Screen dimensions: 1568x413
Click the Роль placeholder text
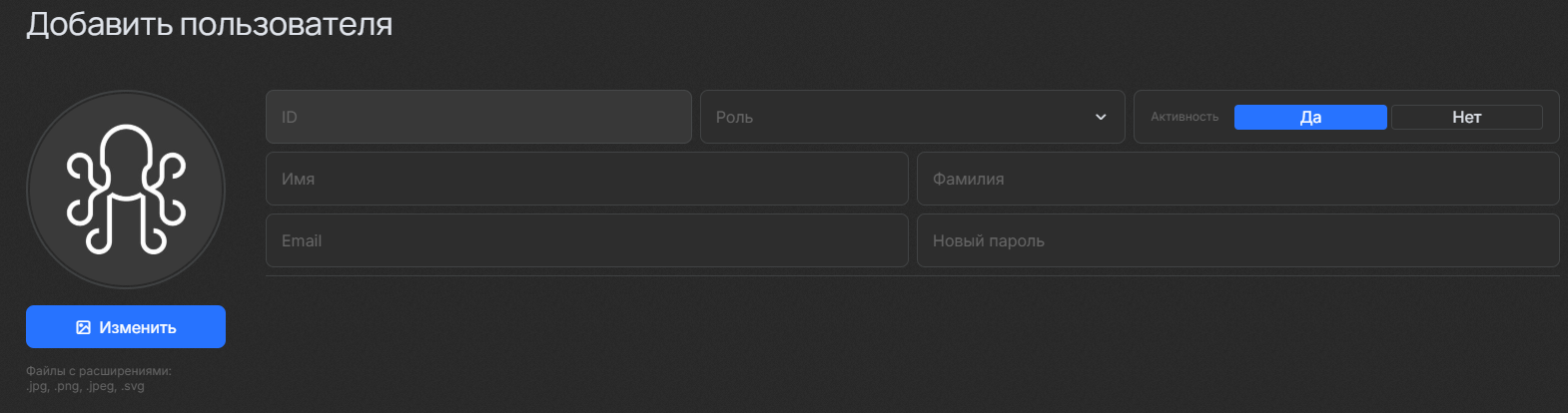tap(734, 118)
